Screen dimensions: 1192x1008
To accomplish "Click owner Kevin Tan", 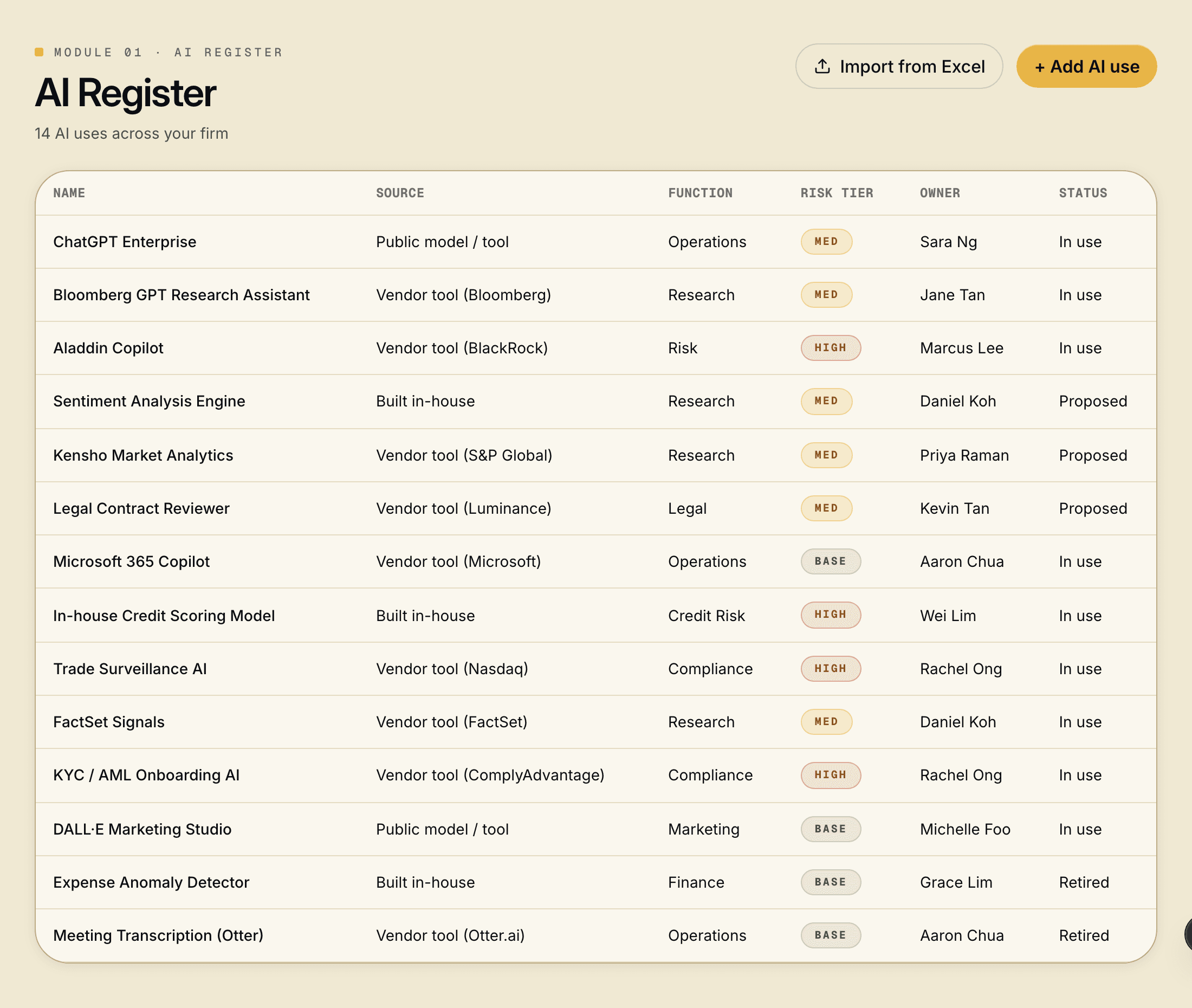I will [x=954, y=508].
